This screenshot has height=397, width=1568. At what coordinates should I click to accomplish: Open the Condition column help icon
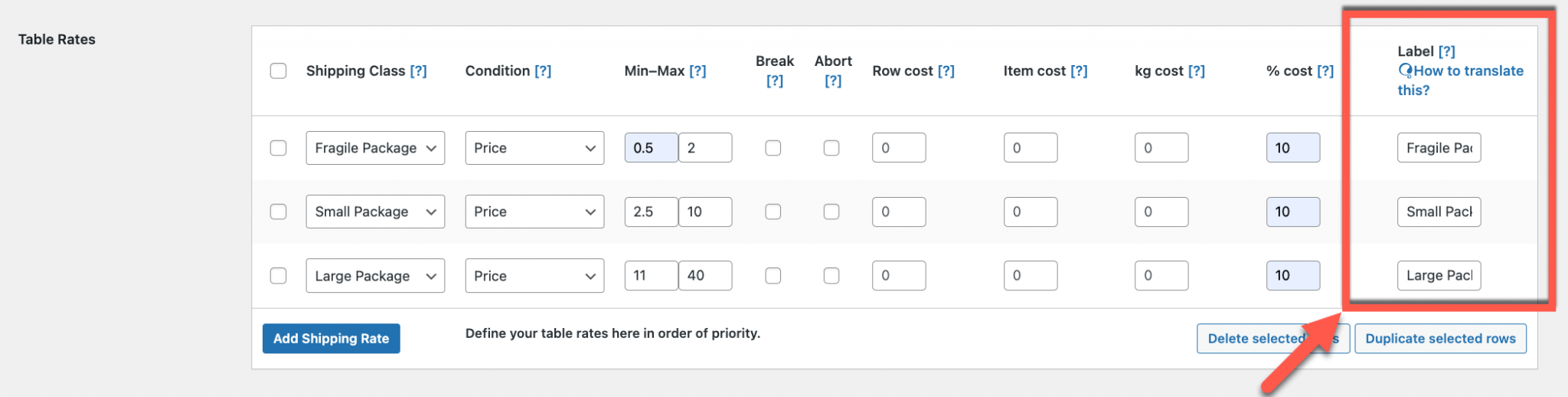[543, 71]
